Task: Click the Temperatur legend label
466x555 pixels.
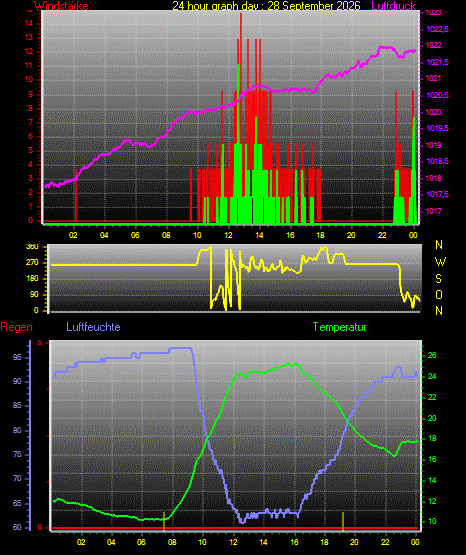Action: pos(339,327)
